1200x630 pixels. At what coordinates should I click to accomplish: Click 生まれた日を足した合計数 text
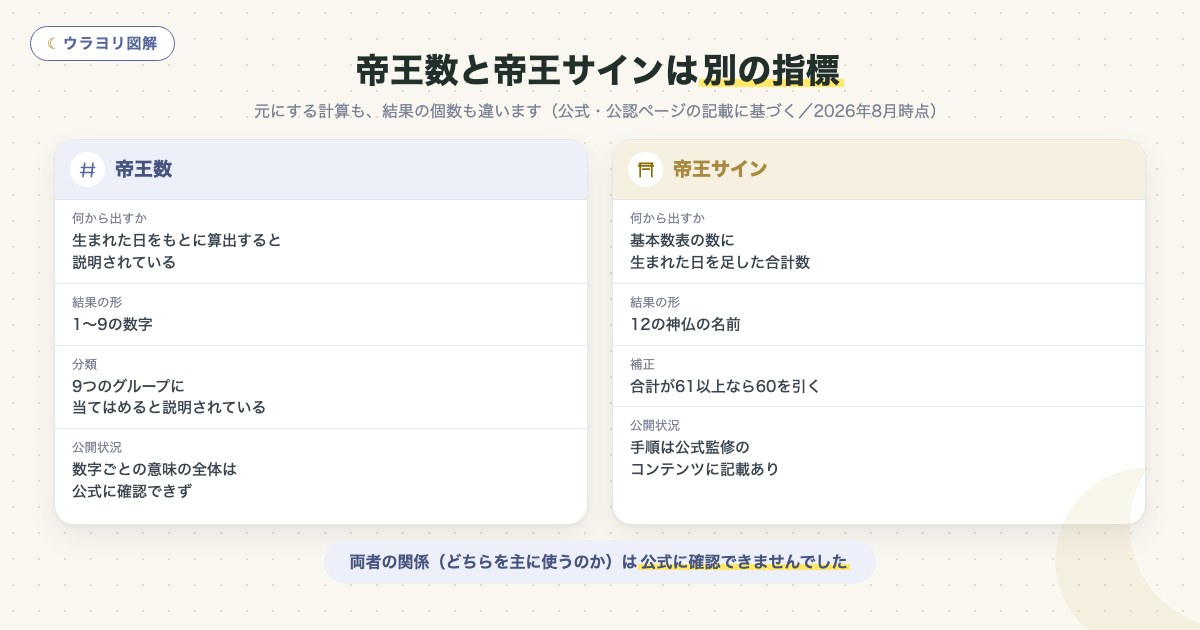(720, 262)
